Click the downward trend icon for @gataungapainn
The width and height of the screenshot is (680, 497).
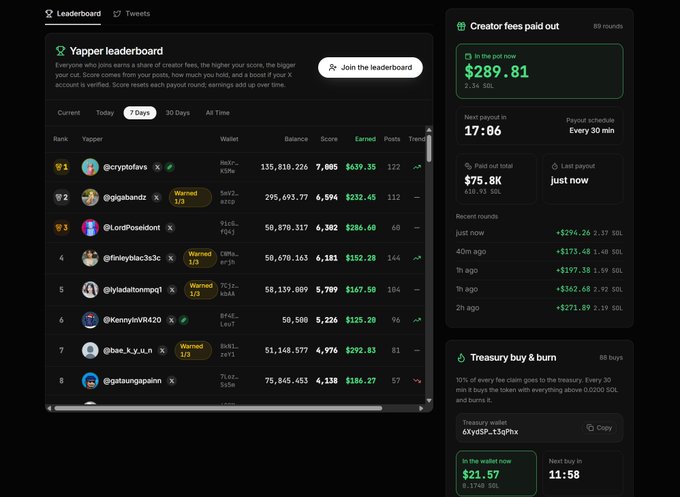click(417, 381)
